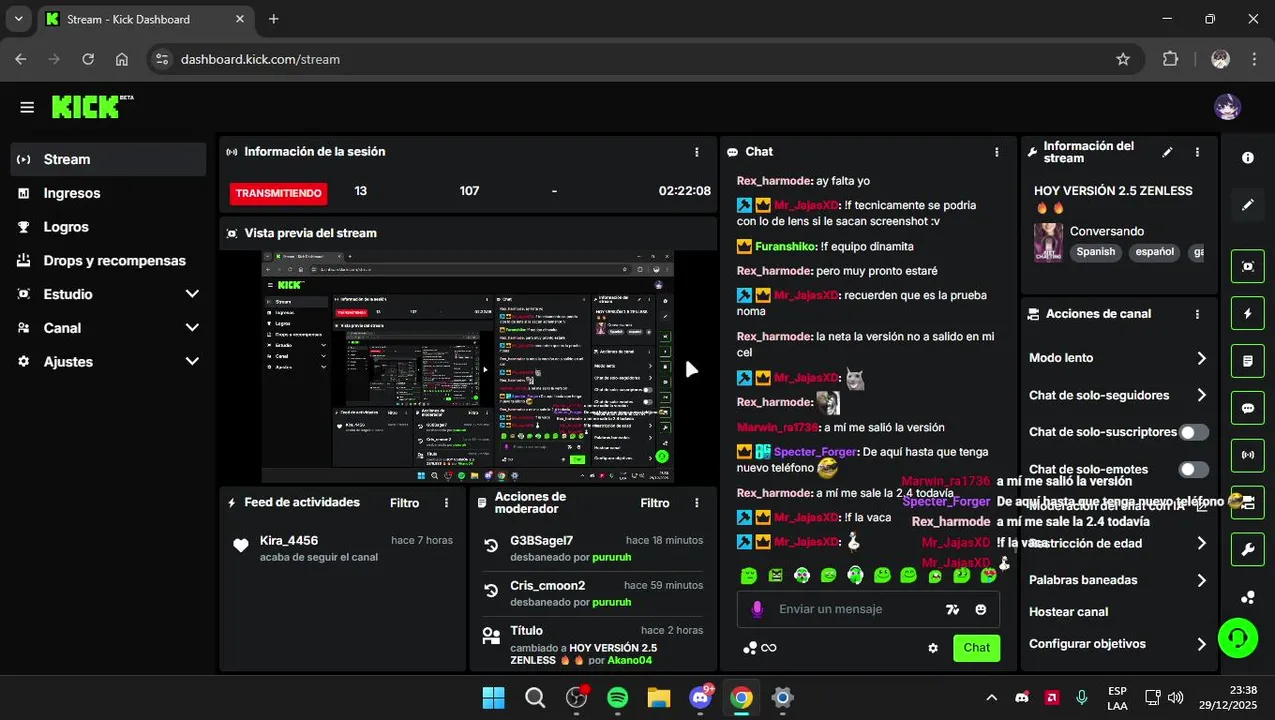The width and height of the screenshot is (1275, 720).
Task: Click Hostear canal
Action: (x=1068, y=612)
